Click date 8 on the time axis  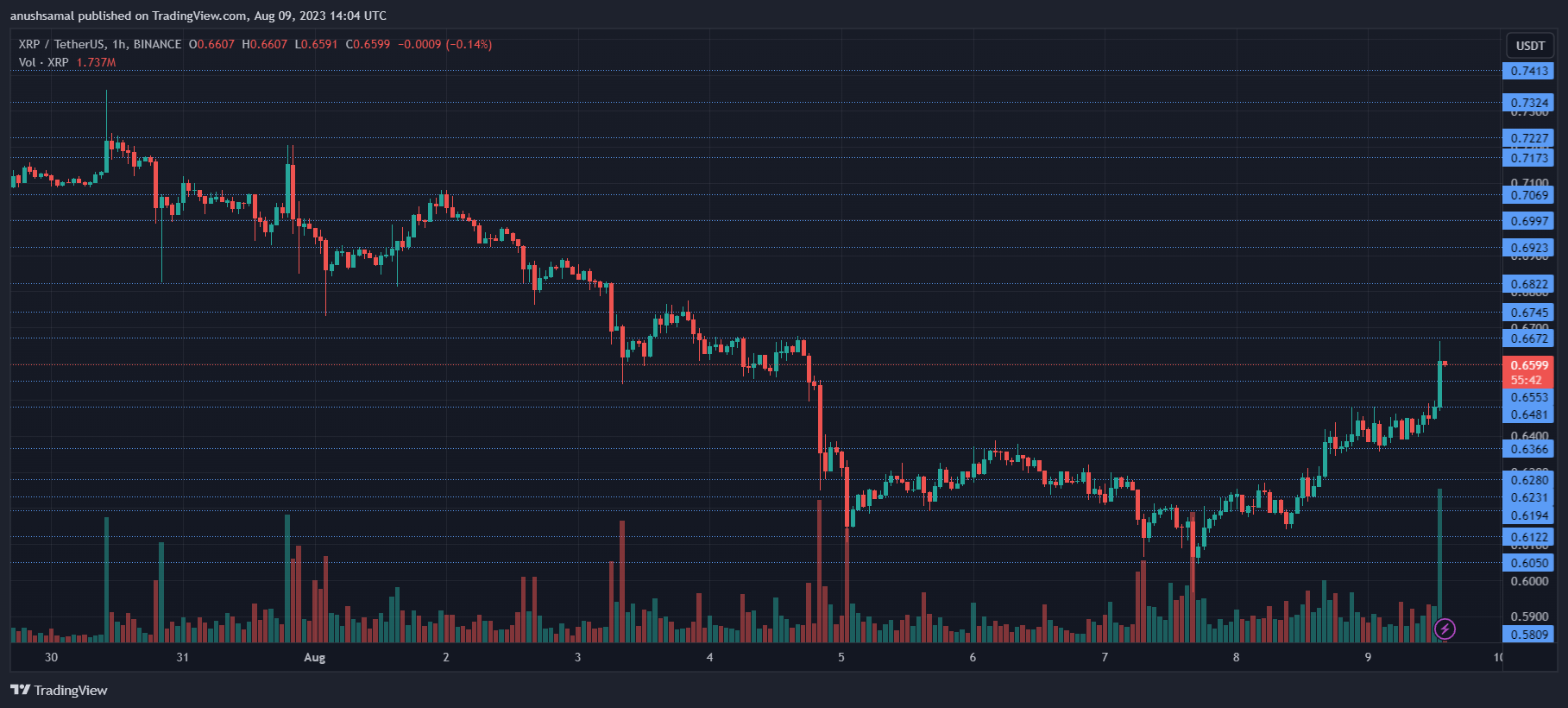pyautogui.click(x=1236, y=658)
